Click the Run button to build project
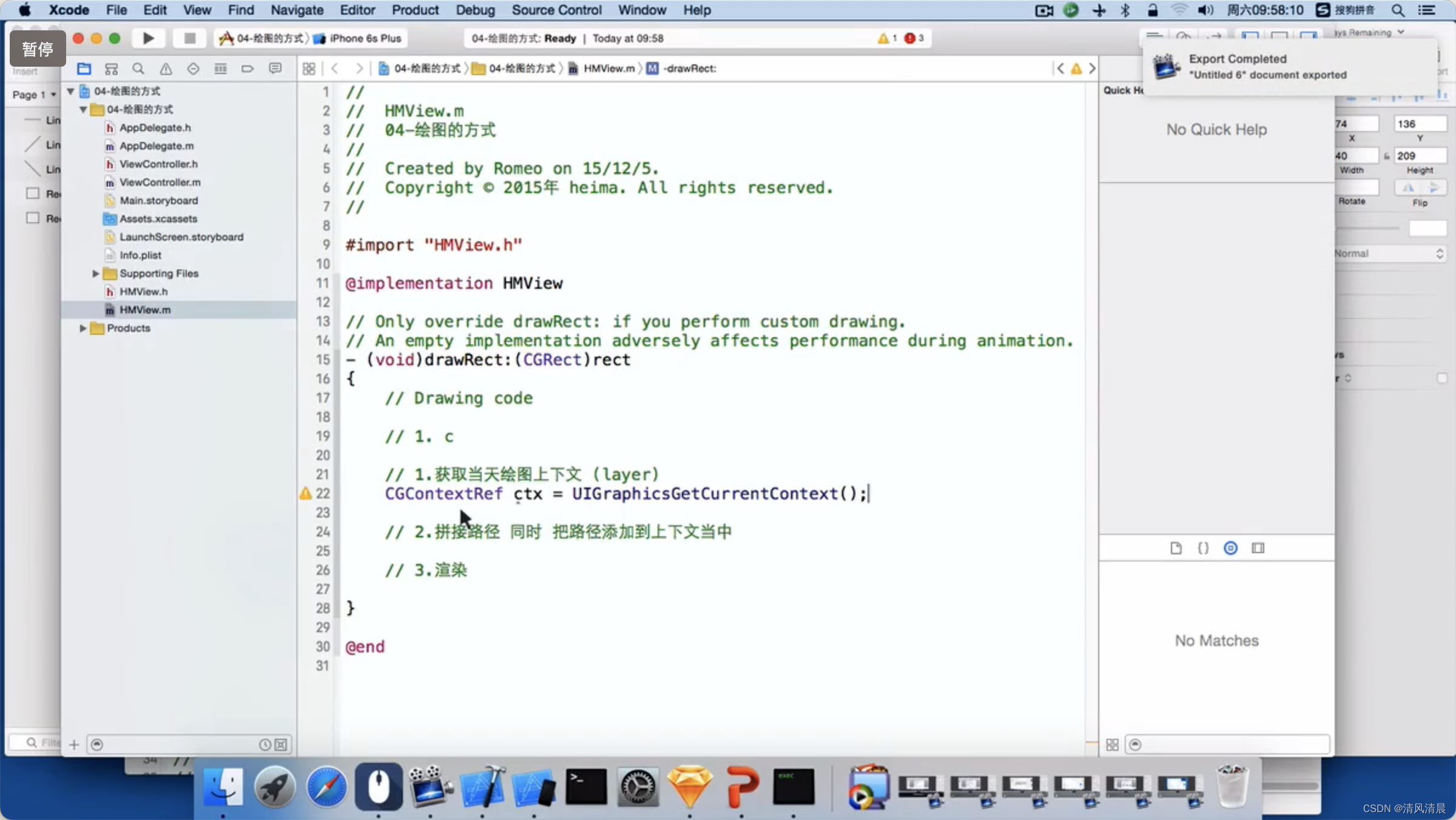Screen dimensions: 1456x820 pos(147,38)
